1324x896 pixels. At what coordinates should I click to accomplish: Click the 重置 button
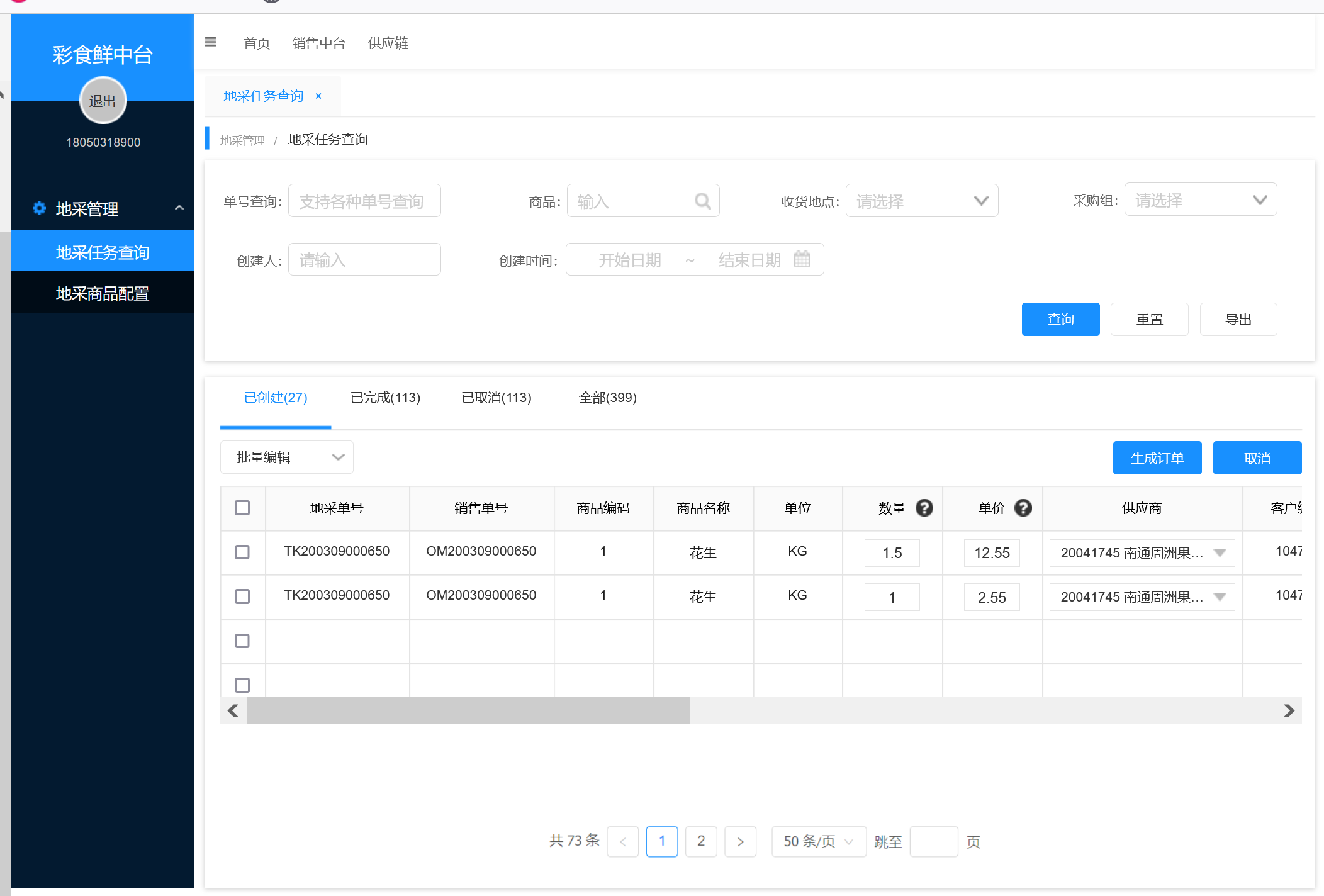click(1150, 319)
